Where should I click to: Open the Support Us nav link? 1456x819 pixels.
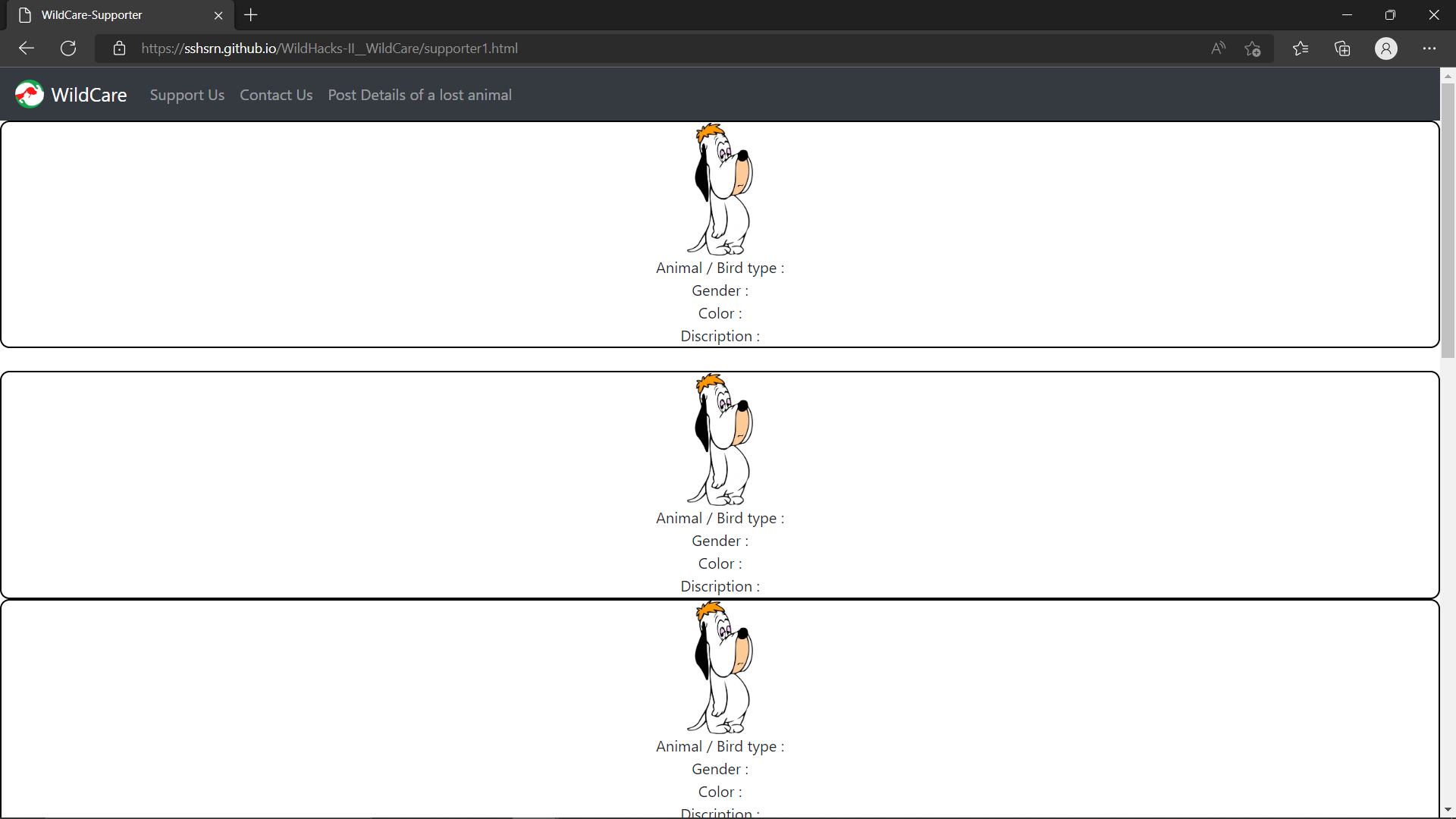tap(187, 95)
